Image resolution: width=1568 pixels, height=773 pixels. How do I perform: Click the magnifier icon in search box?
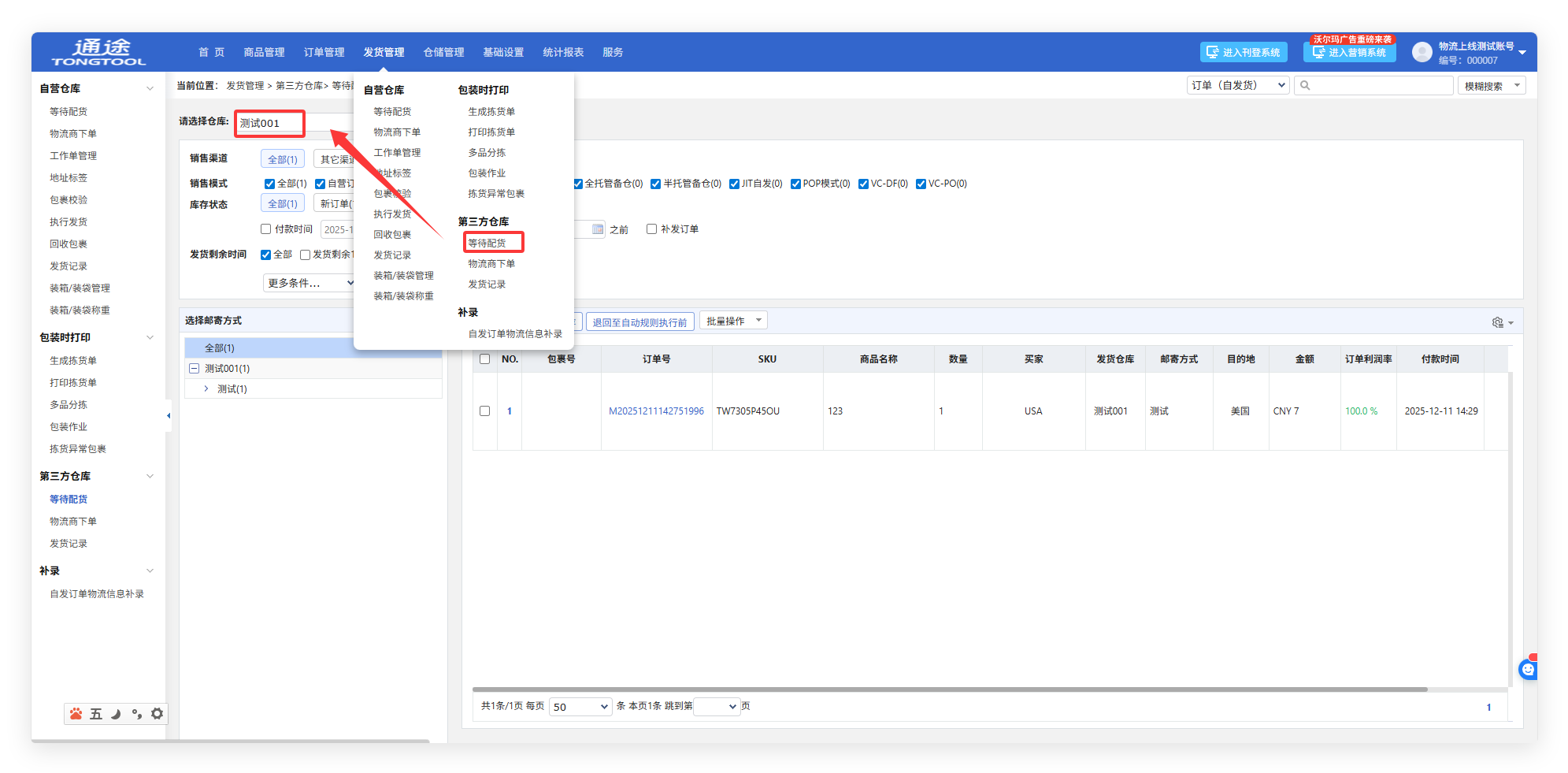point(1305,86)
